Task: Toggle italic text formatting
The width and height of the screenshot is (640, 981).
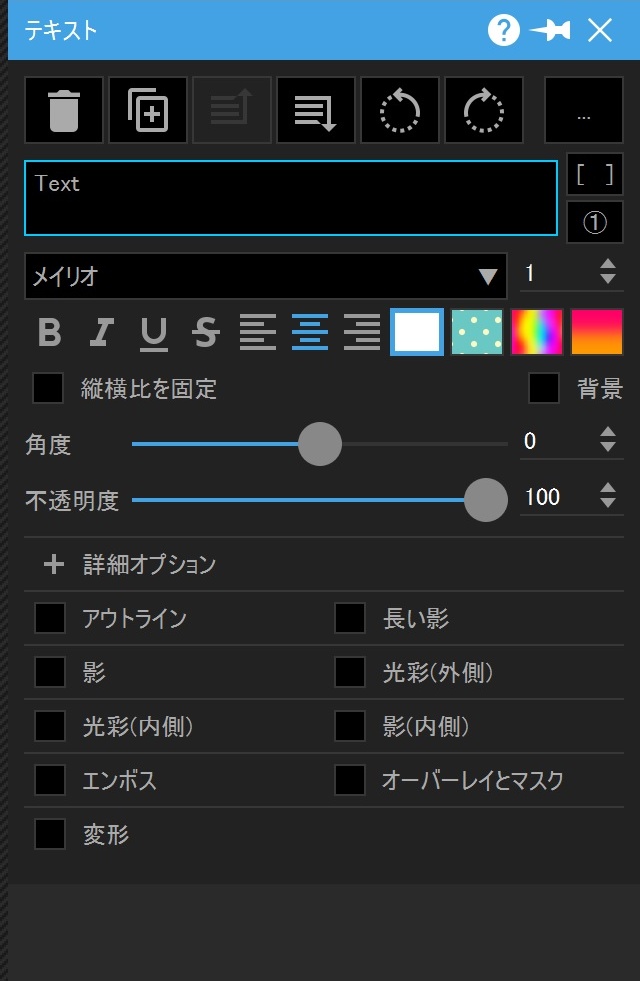Action: 101,332
